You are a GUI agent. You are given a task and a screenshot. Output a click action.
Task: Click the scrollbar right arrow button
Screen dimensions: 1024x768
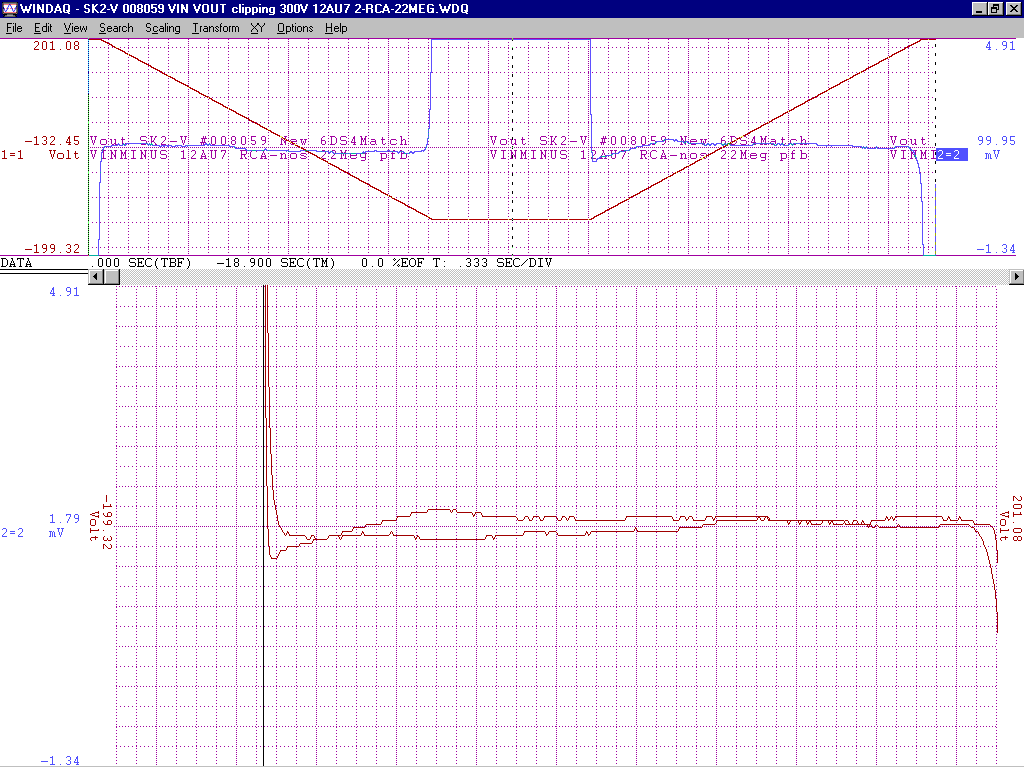pyautogui.click(x=1017, y=277)
